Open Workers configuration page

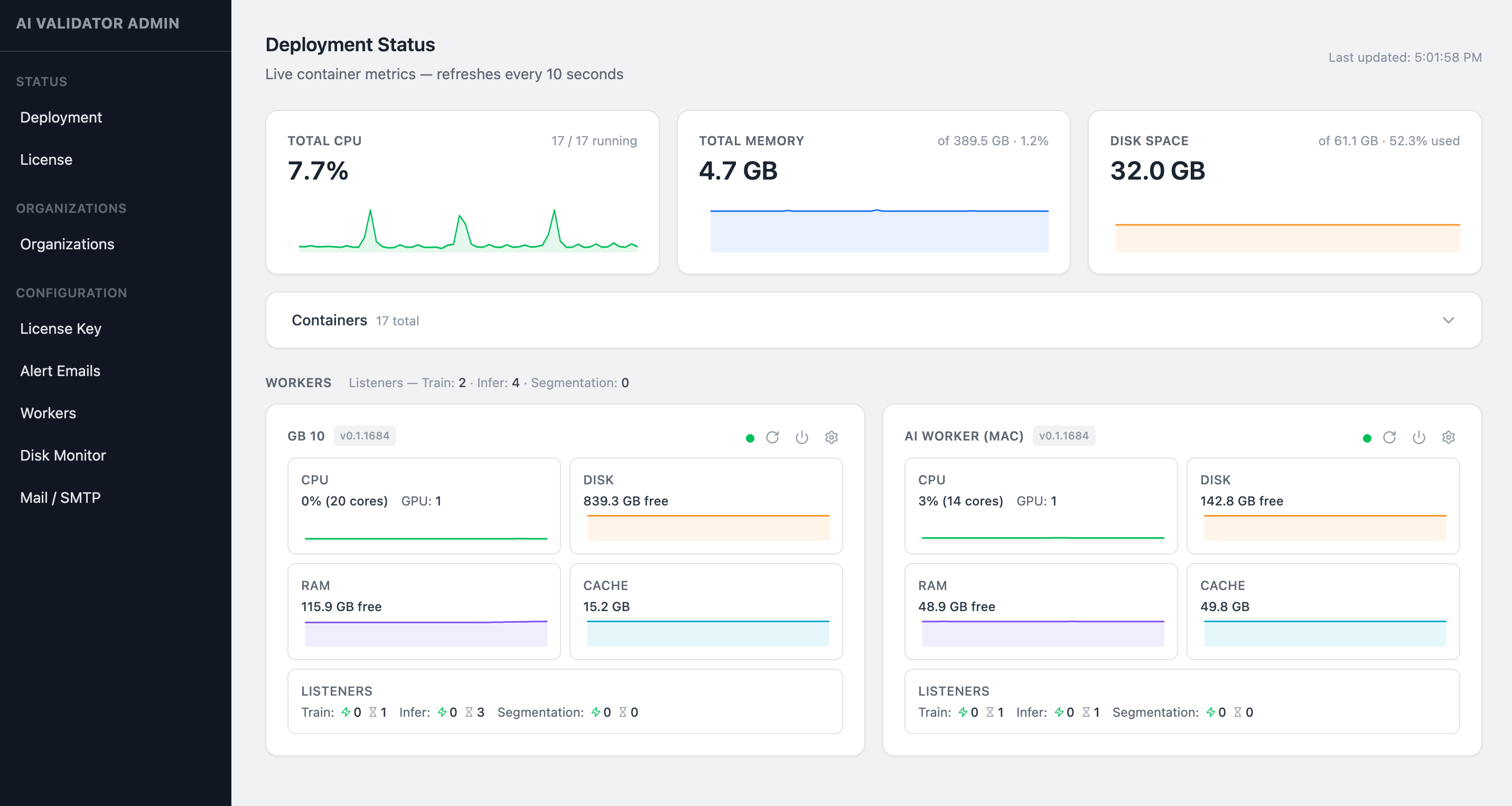click(x=48, y=413)
